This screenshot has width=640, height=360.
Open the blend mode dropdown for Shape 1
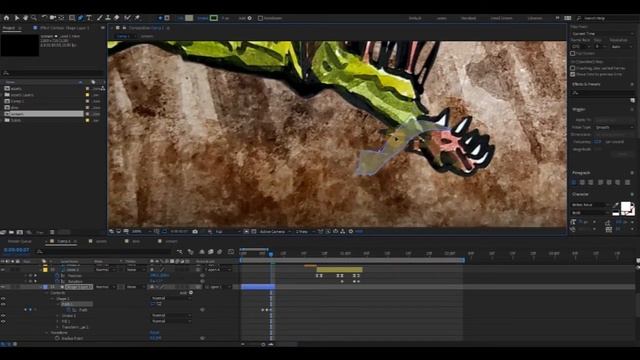coord(170,298)
